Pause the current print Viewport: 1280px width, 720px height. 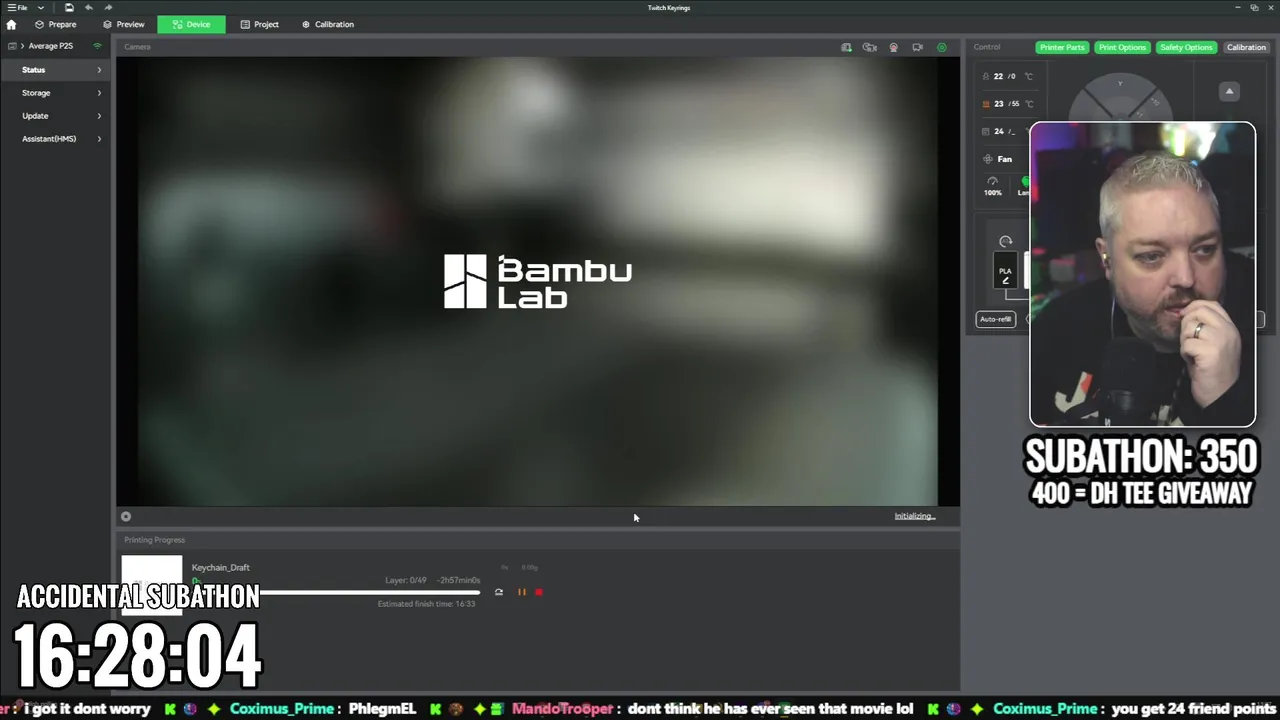pyautogui.click(x=521, y=592)
